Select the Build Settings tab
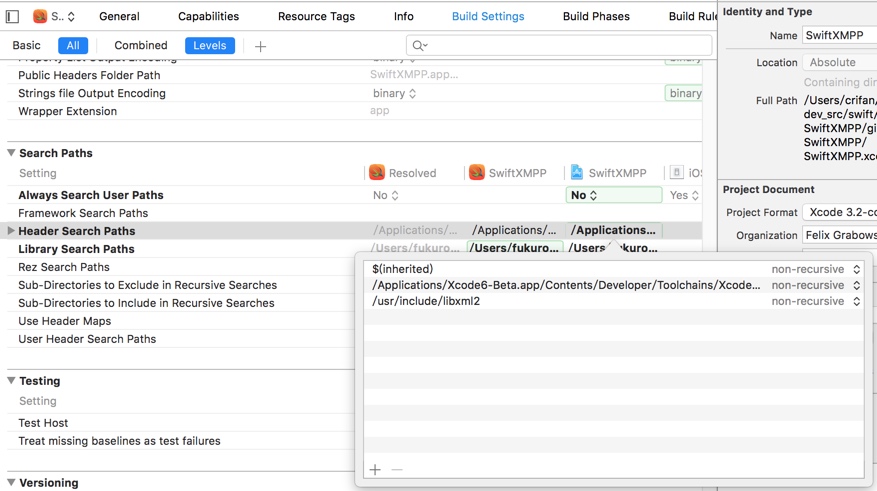This screenshot has height=491, width=877. pyautogui.click(x=488, y=16)
